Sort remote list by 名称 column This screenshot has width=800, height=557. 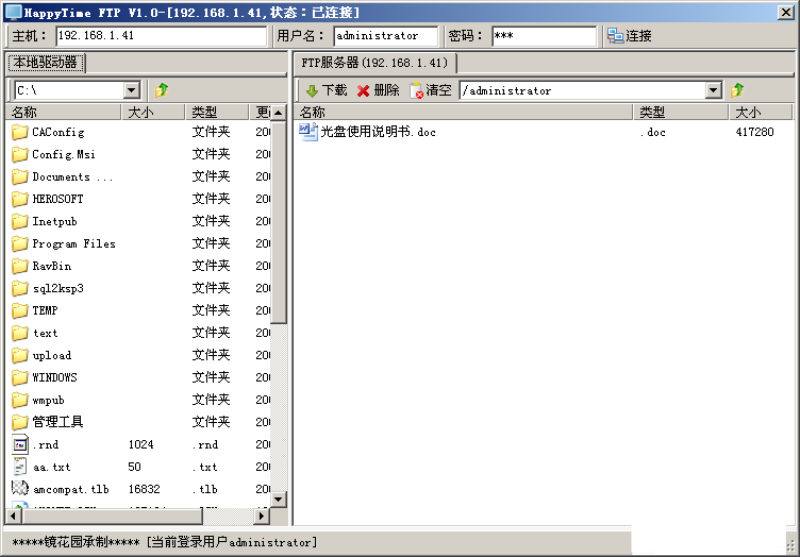[464, 112]
